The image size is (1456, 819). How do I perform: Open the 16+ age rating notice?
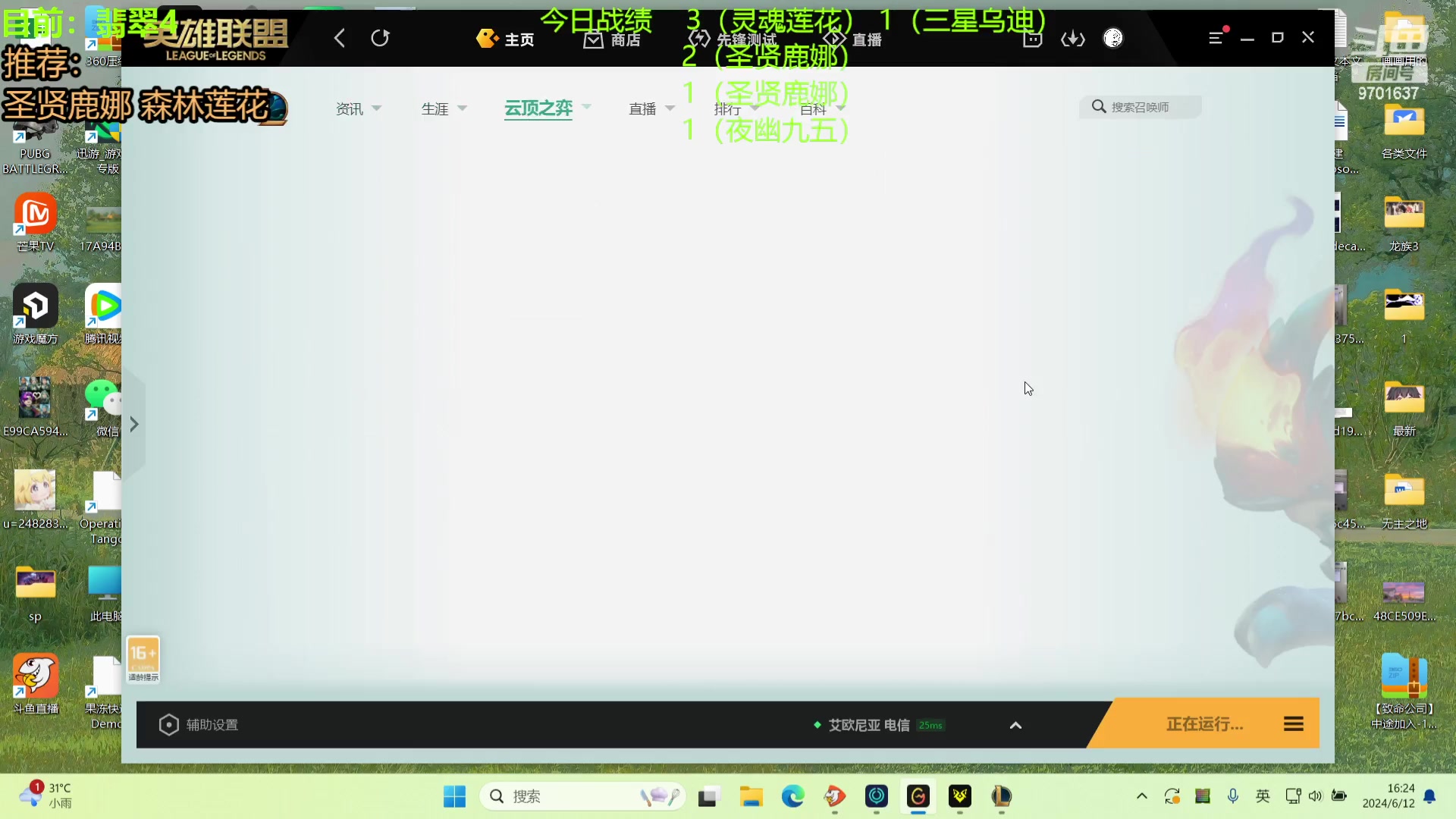pos(143,659)
